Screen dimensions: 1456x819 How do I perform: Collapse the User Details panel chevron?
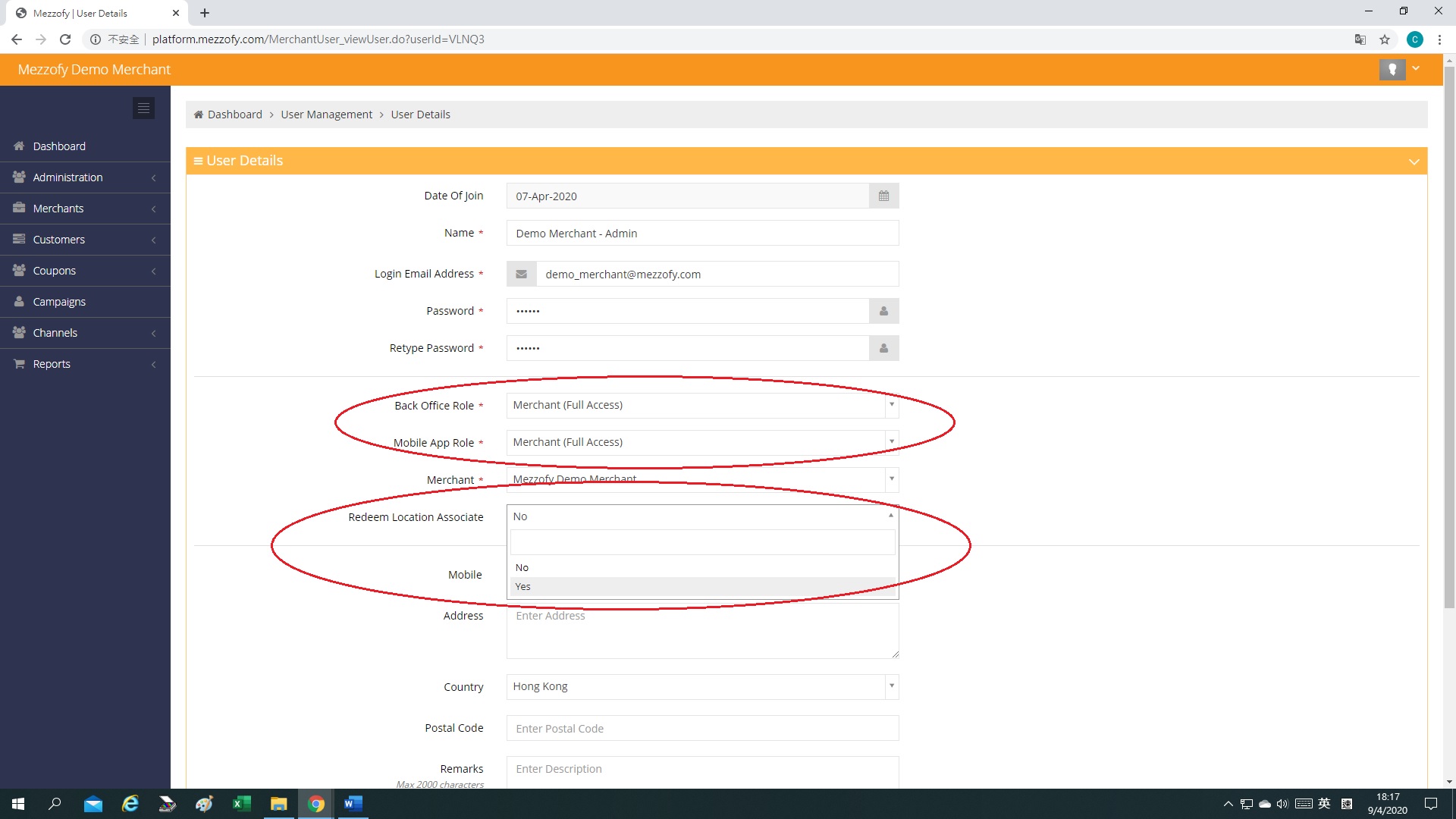[x=1414, y=162]
